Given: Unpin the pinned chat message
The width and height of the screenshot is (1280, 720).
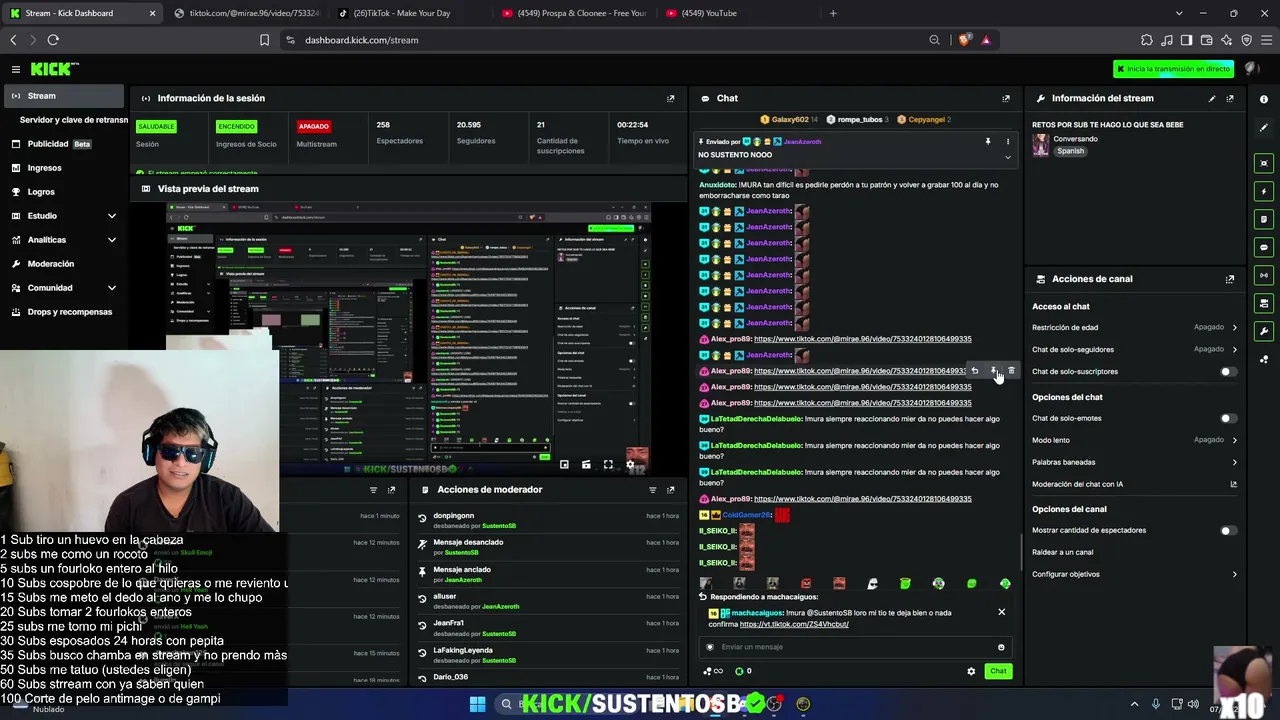Looking at the screenshot, I should 988,142.
